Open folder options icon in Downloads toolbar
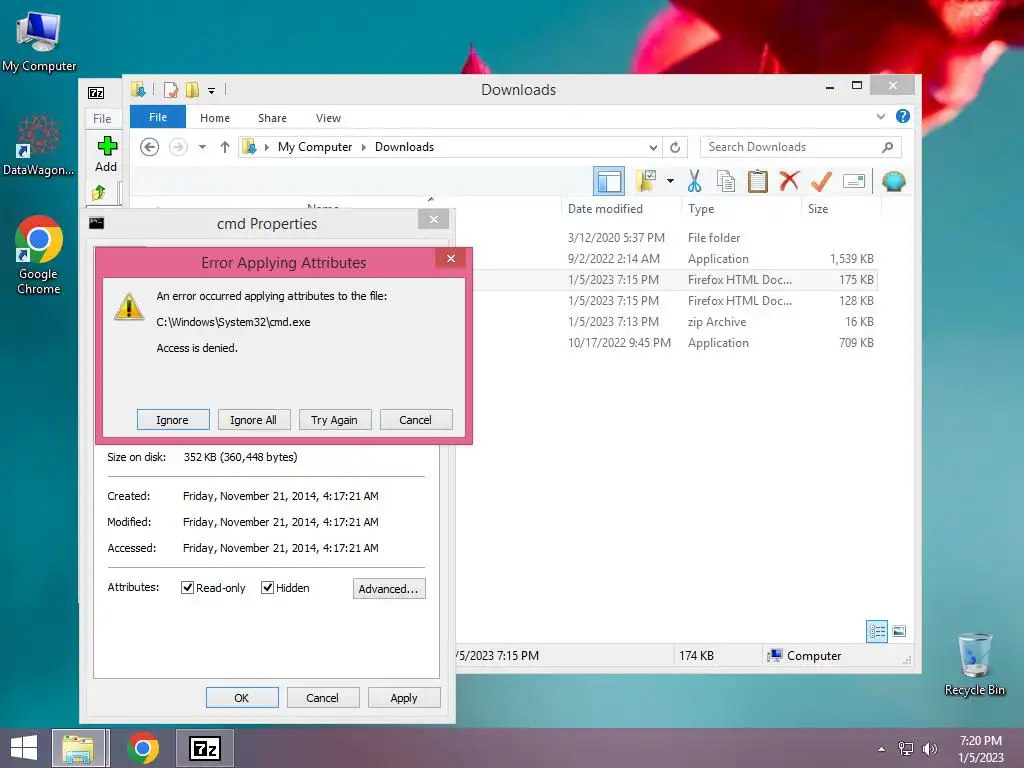This screenshot has height=768, width=1024. 646,181
